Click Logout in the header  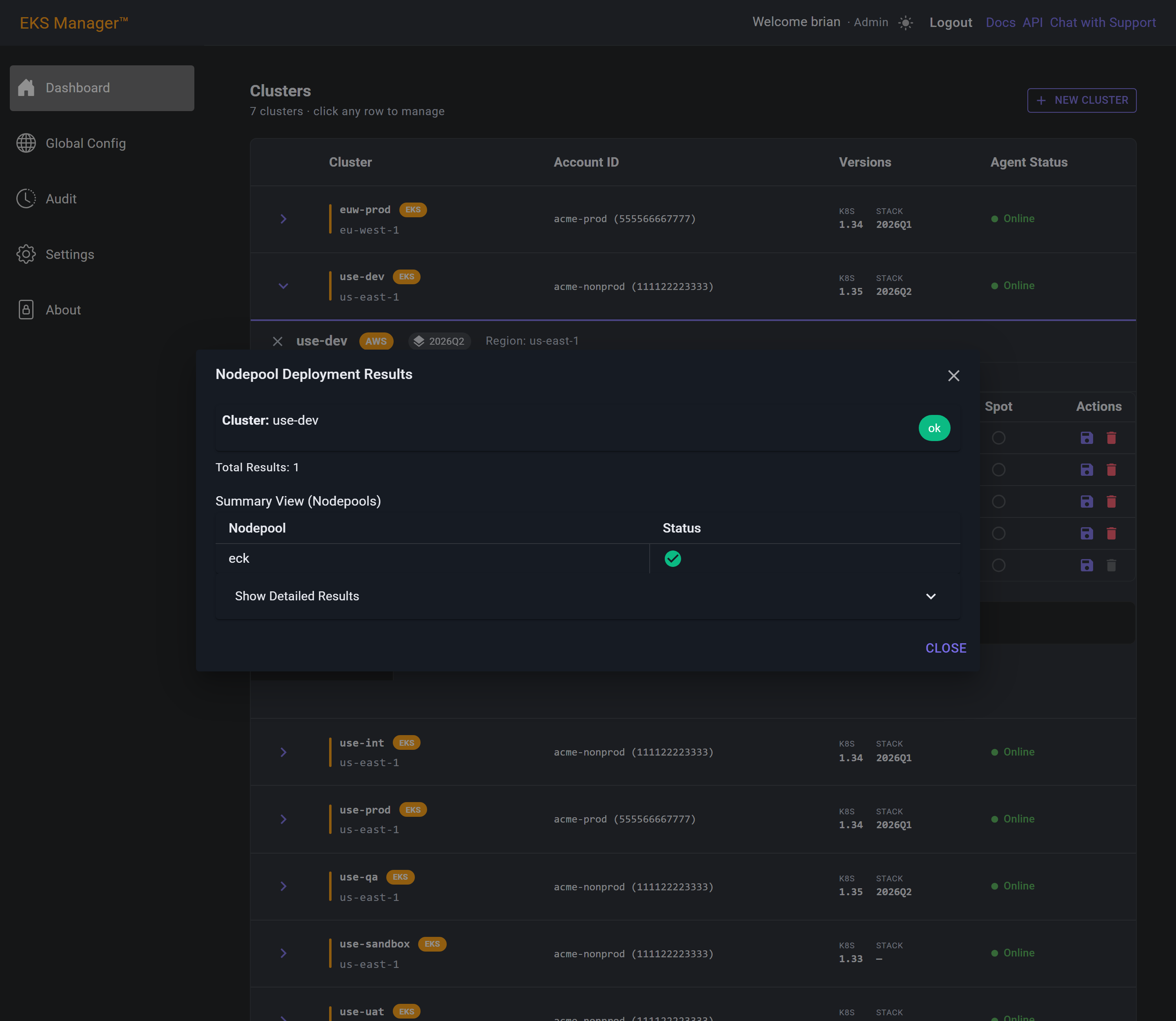click(x=950, y=23)
